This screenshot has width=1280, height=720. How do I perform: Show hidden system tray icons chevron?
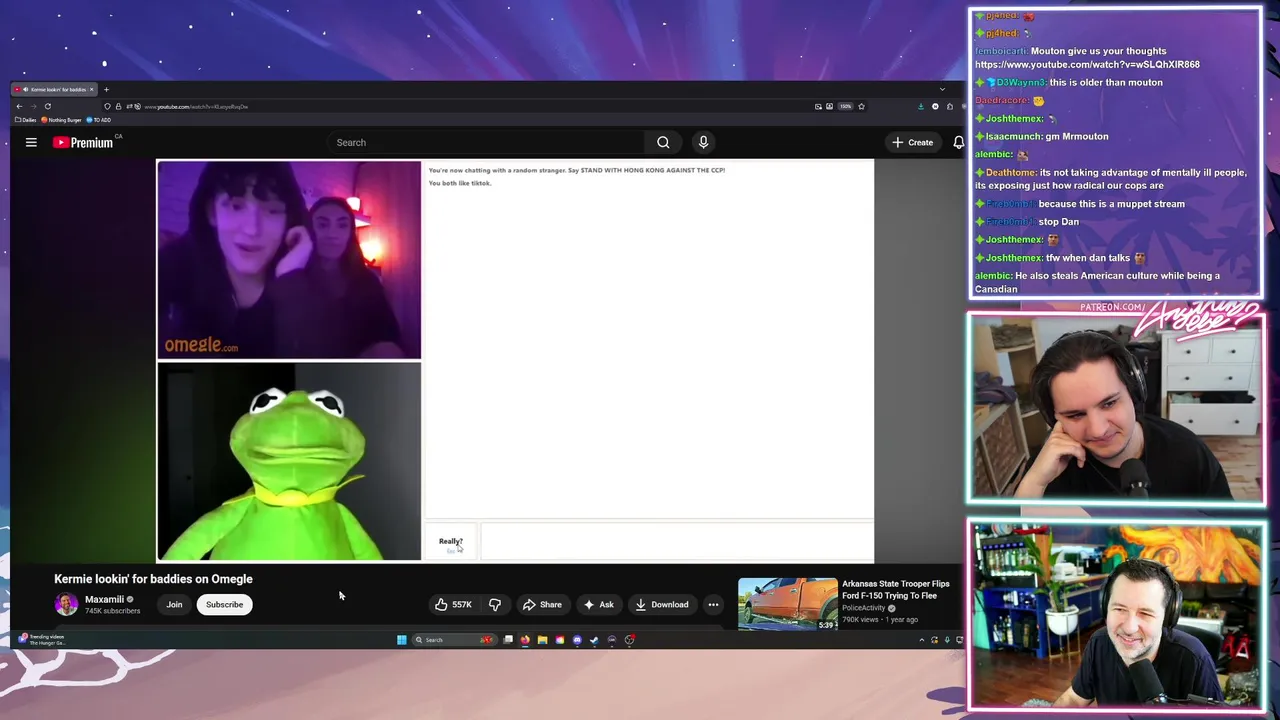coord(922,640)
